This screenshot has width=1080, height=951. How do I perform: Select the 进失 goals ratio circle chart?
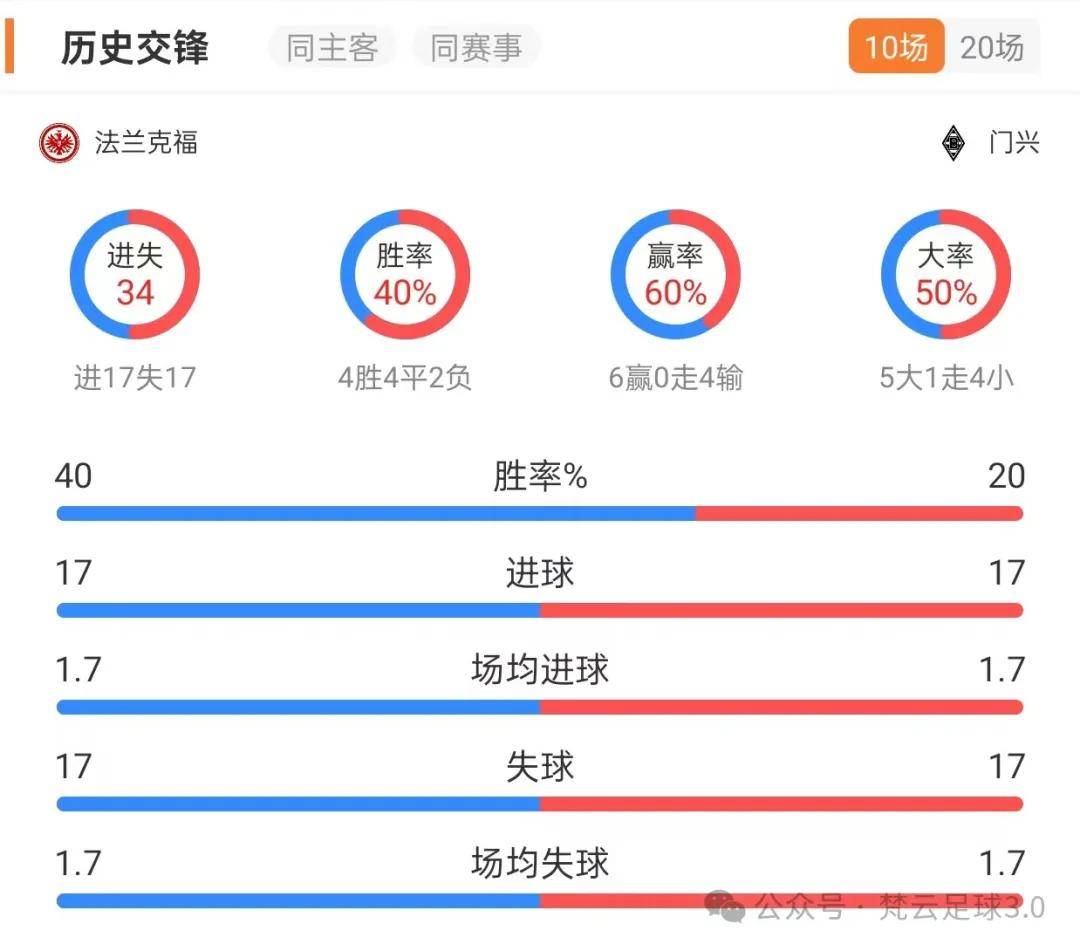[134, 273]
